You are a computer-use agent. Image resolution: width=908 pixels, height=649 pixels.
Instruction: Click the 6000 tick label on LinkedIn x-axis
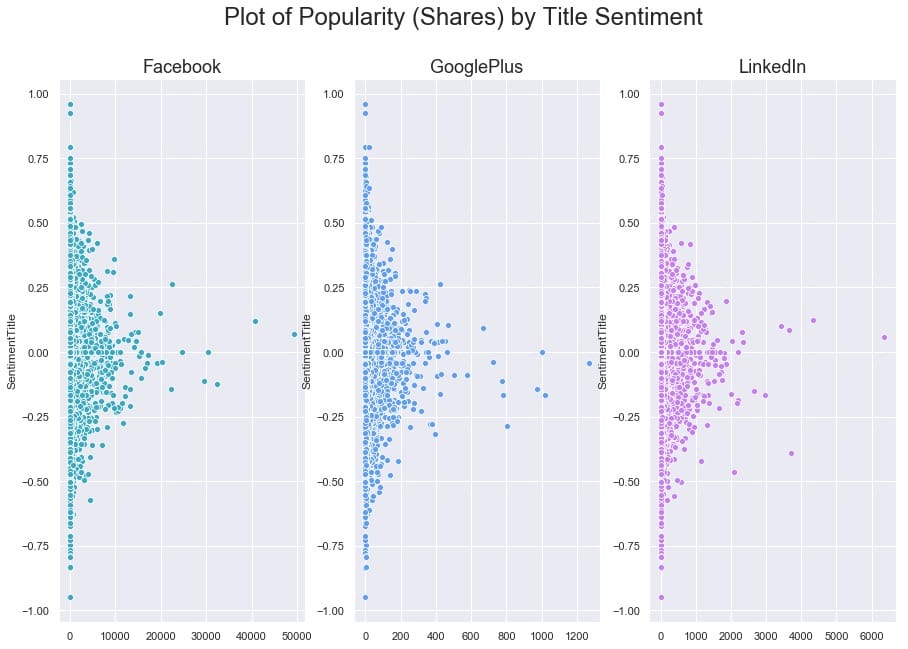pos(872,635)
